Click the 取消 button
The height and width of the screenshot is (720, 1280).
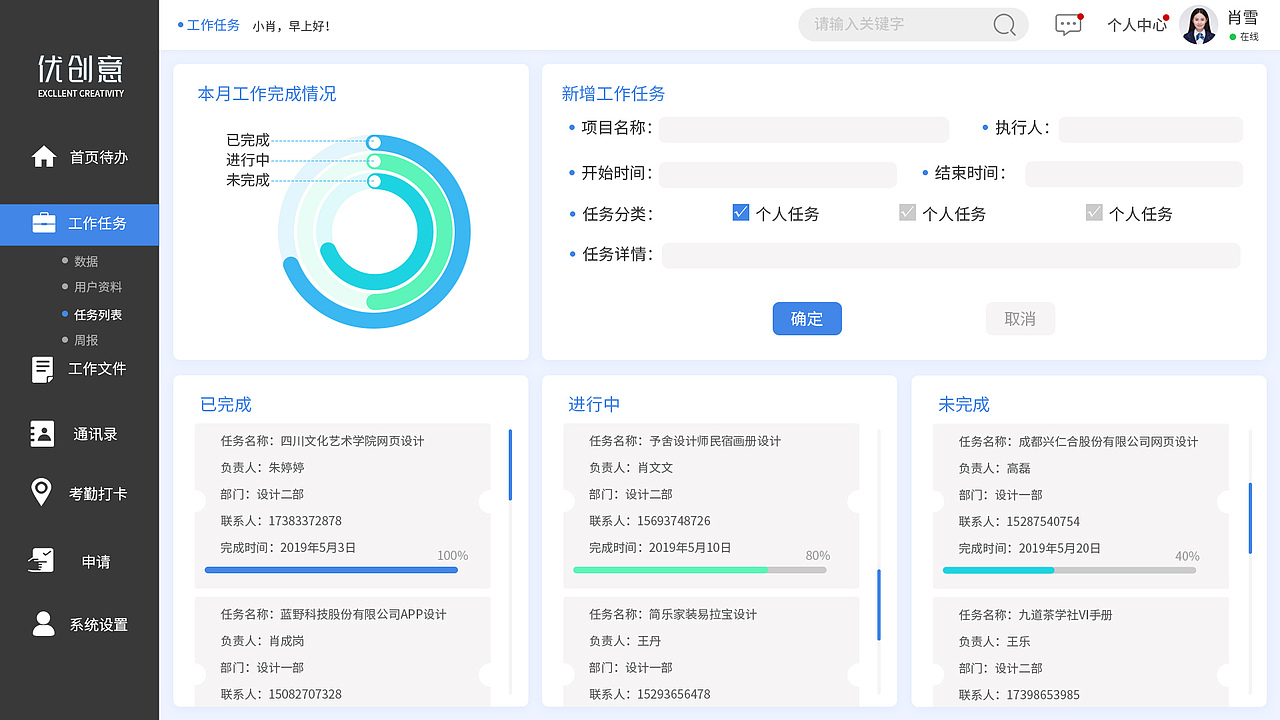[1020, 319]
